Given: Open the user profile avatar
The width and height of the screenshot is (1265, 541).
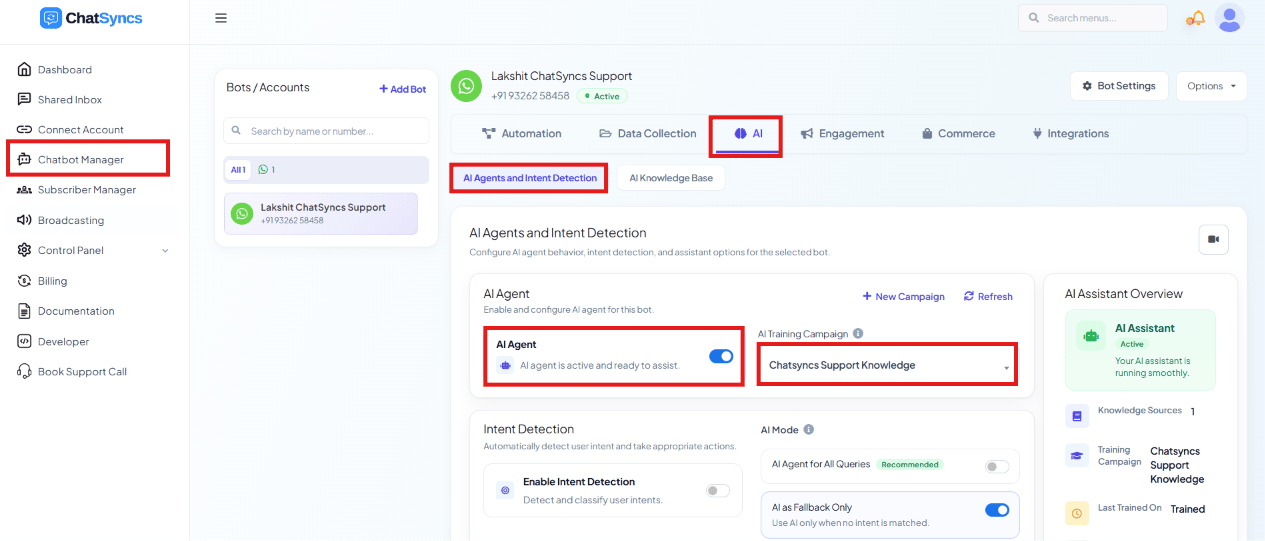Looking at the screenshot, I should (x=1229, y=18).
